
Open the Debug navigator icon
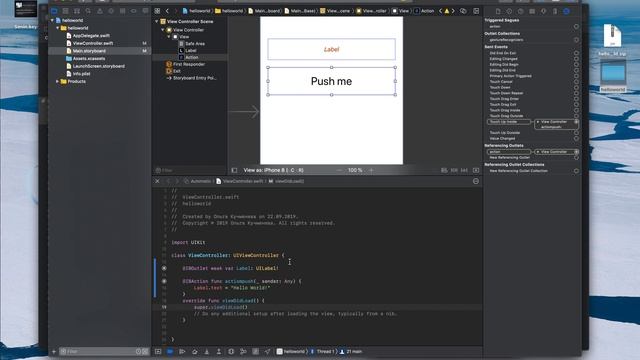pos(122,11)
